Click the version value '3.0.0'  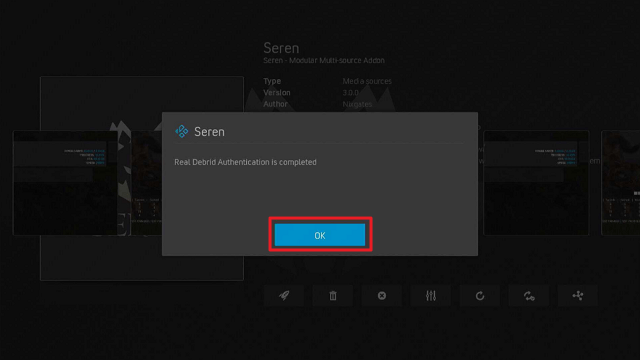click(x=351, y=93)
